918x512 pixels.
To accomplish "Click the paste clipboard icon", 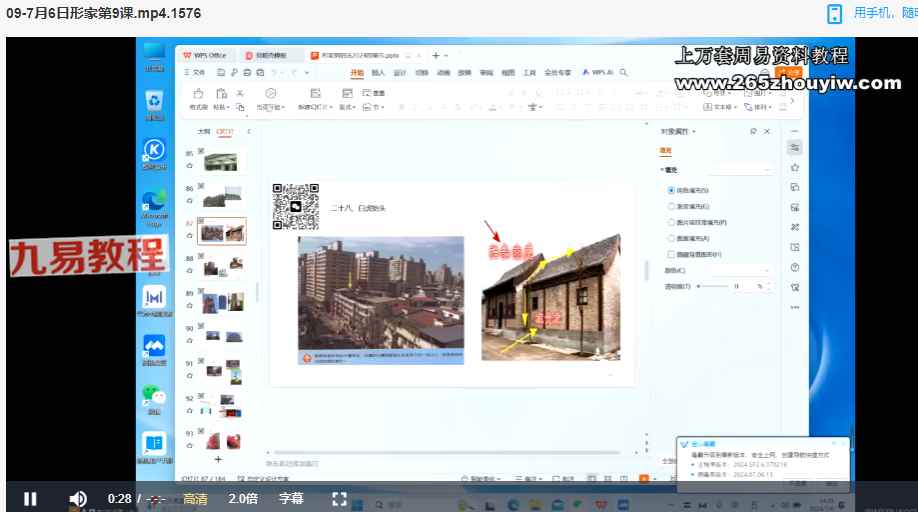I will click(221, 94).
